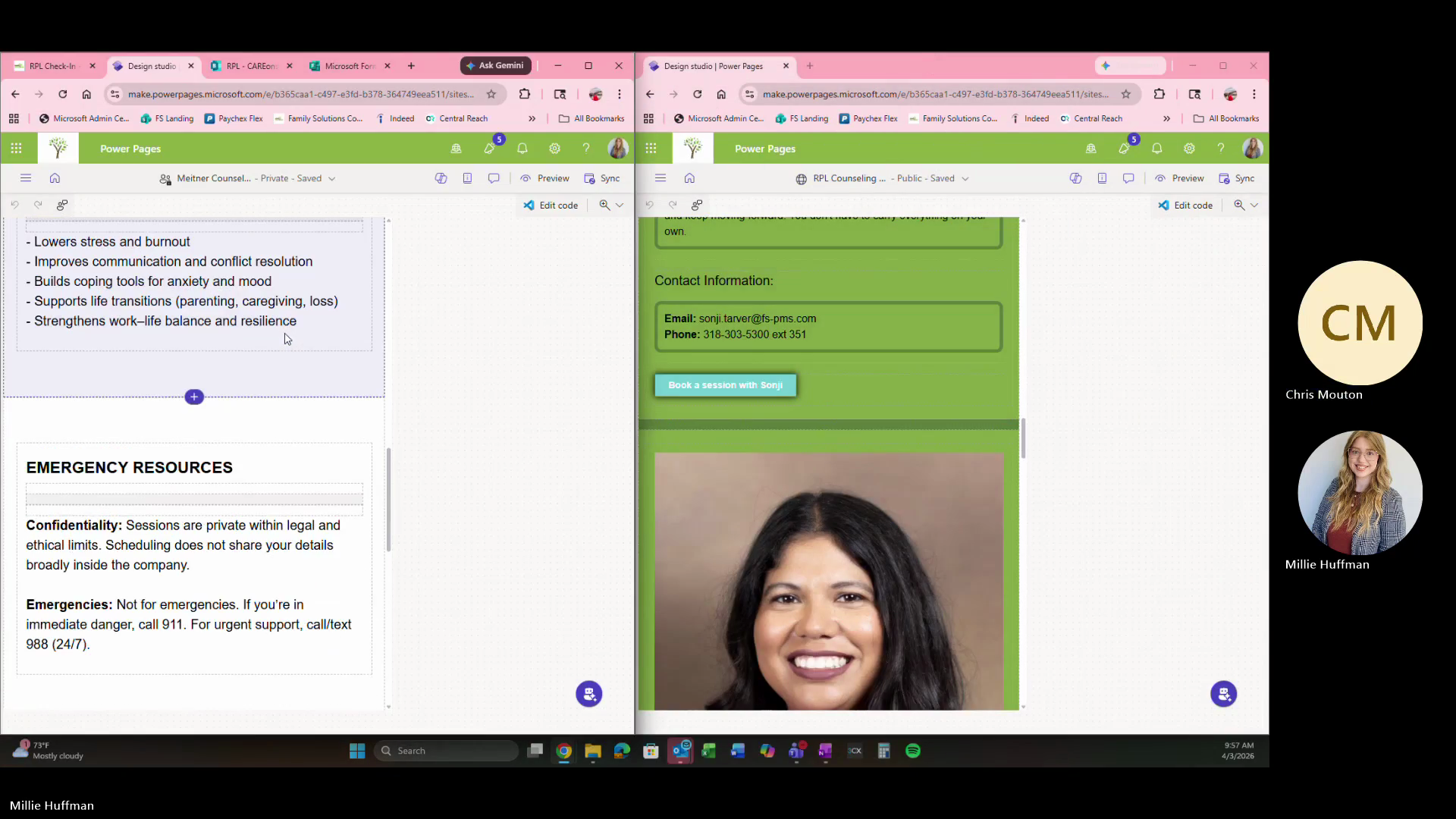
Task: Click the tree logo in left Power Pages header
Action: pos(58,149)
